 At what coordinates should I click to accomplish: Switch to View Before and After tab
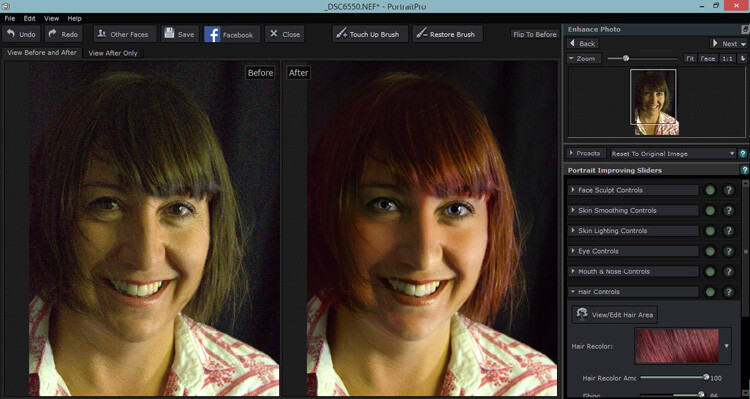(x=42, y=53)
